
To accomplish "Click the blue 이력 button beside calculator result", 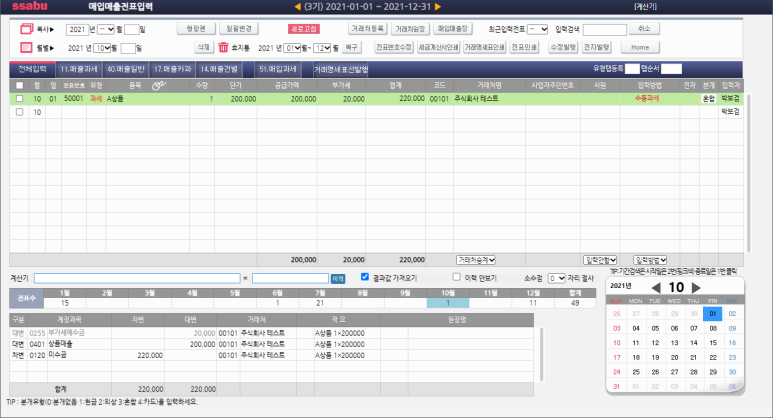I will 338,279.
